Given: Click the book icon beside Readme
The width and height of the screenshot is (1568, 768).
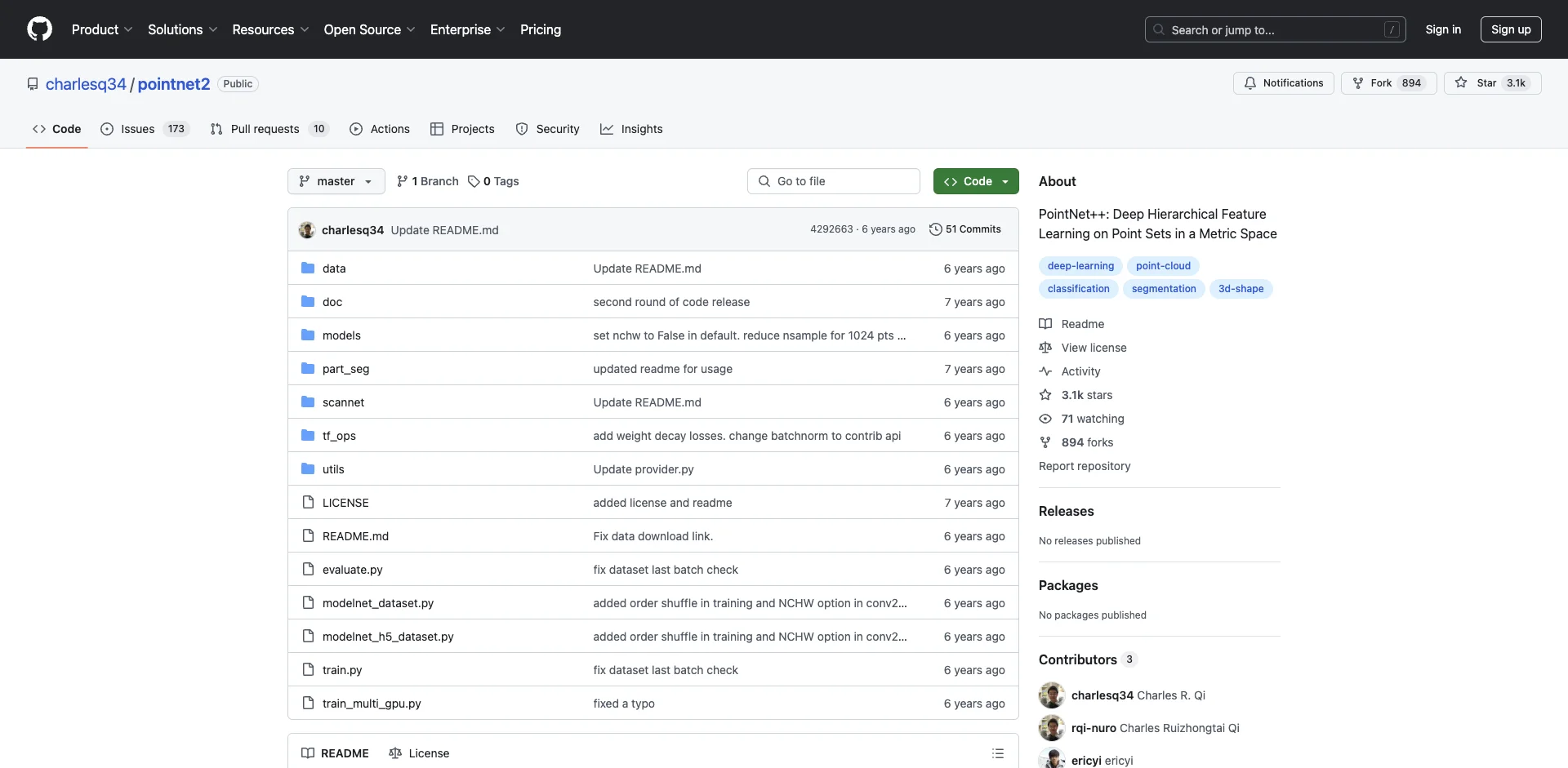Looking at the screenshot, I should (1045, 324).
